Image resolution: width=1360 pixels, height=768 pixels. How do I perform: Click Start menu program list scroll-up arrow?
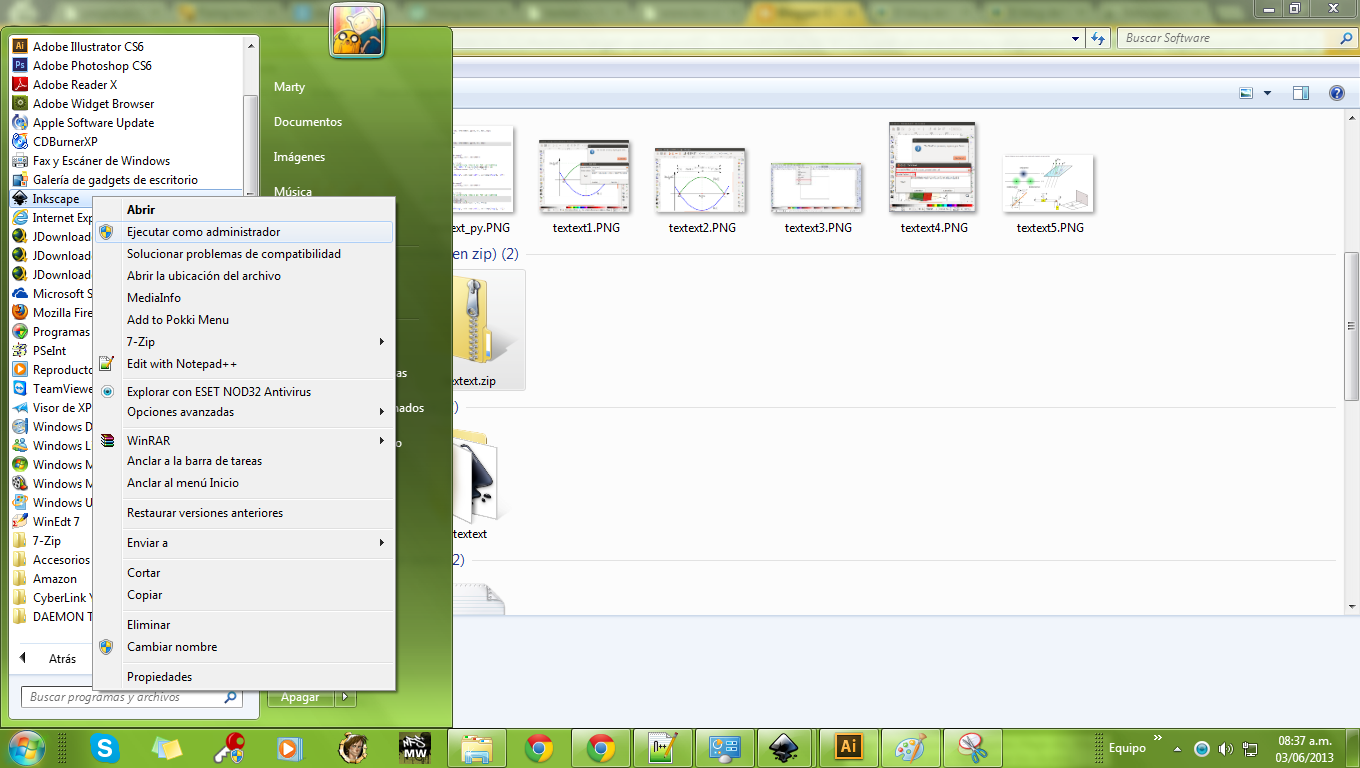point(251,46)
